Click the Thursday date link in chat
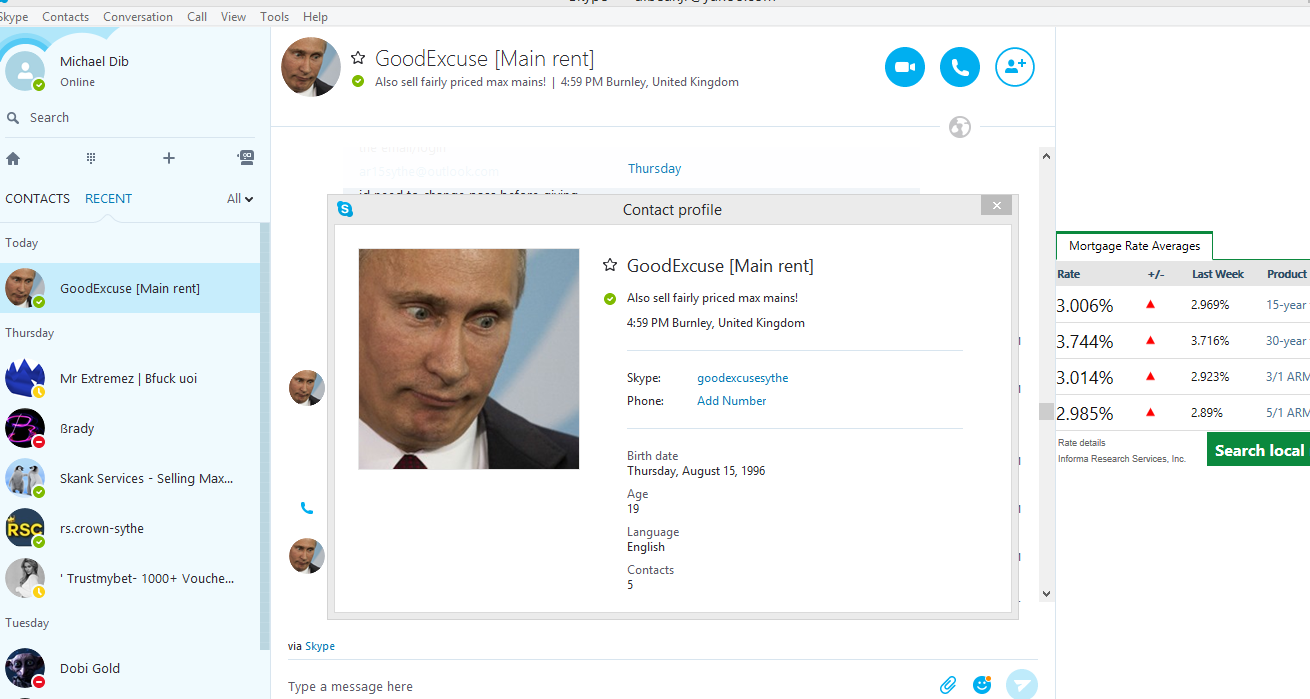 tap(654, 169)
